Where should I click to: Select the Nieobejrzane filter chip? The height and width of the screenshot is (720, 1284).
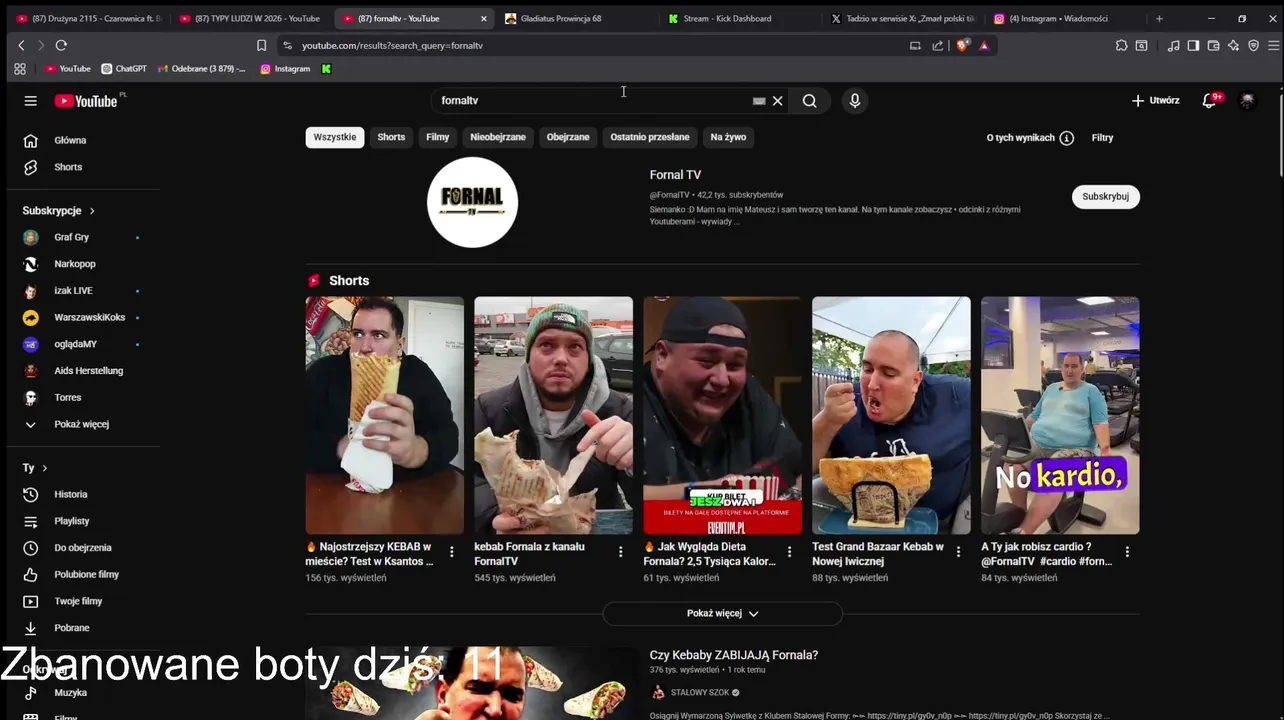coord(498,137)
